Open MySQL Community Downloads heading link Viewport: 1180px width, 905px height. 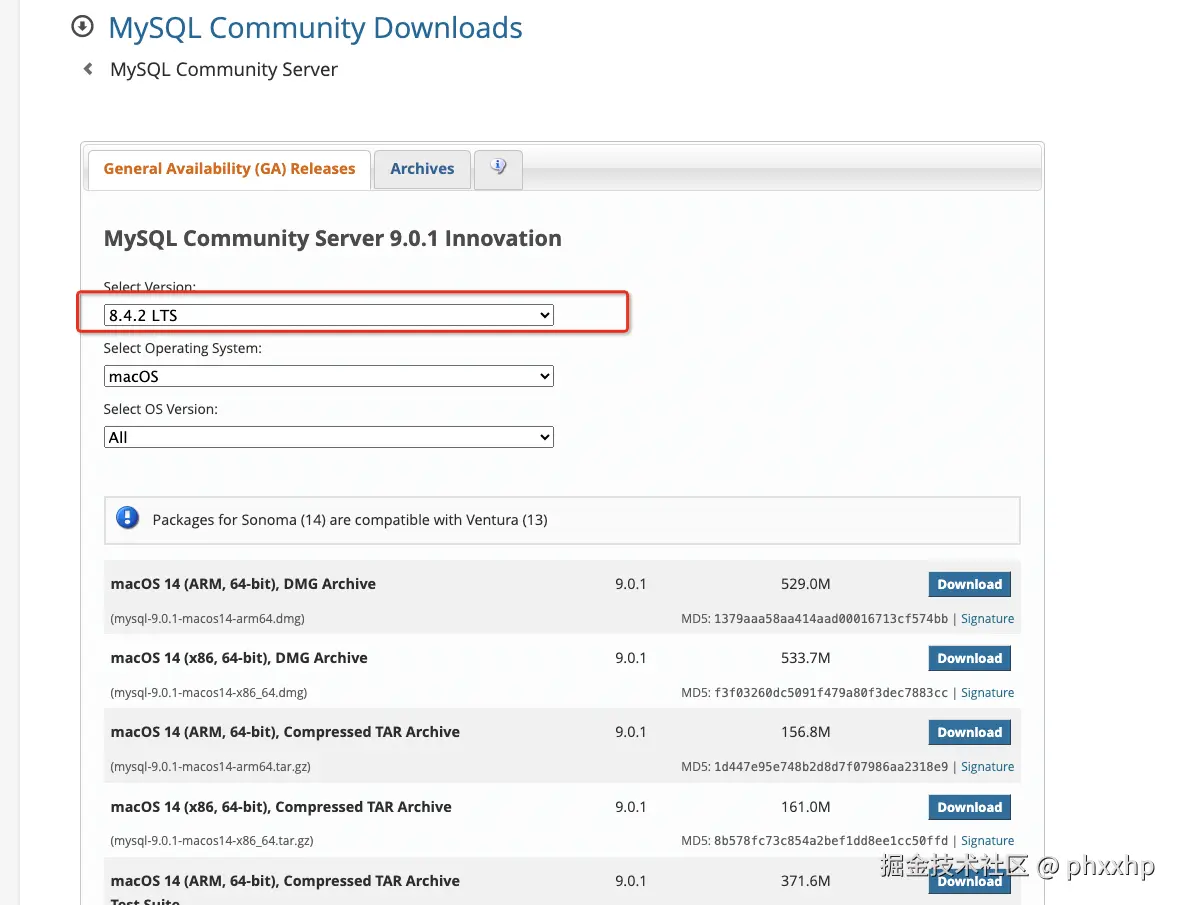pos(315,28)
